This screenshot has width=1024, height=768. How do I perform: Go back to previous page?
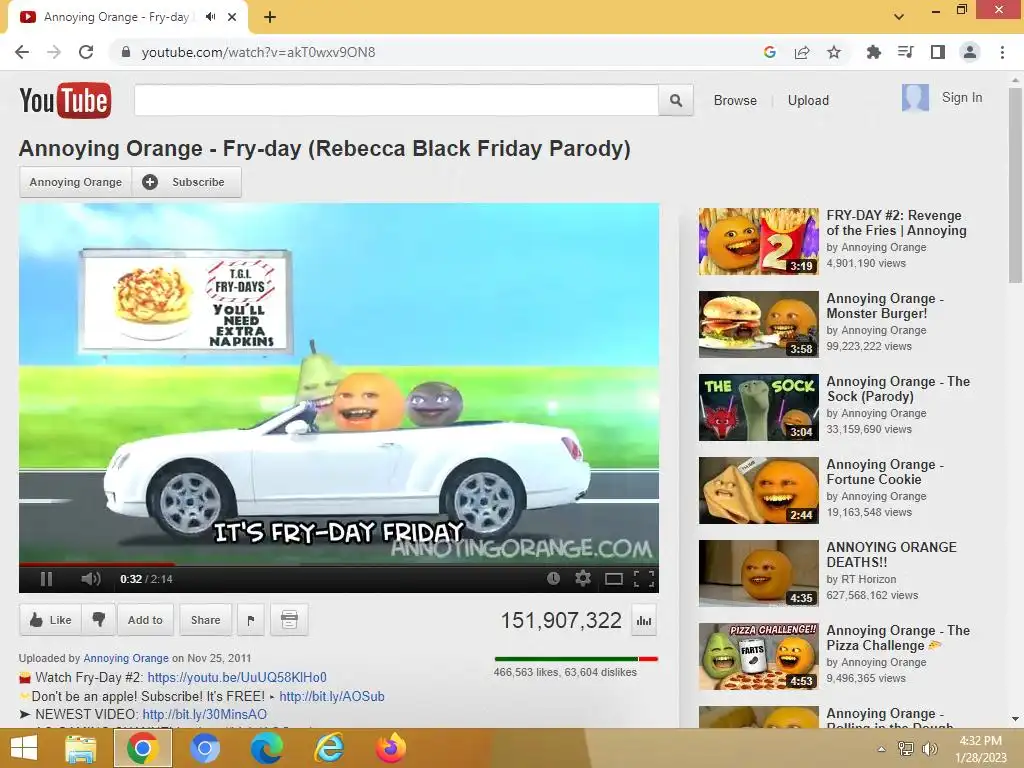point(22,52)
